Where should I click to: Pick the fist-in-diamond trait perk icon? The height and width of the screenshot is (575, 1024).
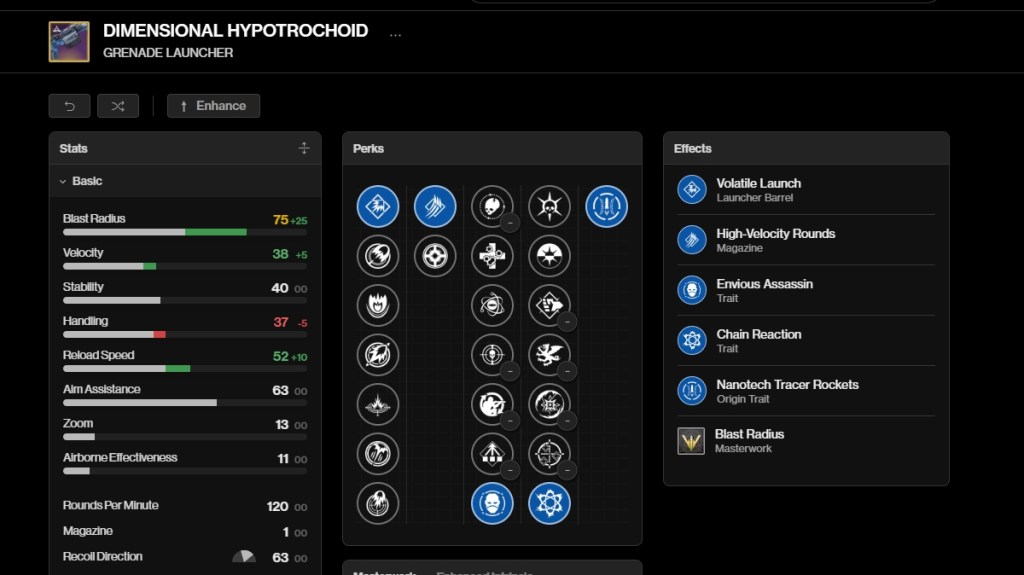coord(549,305)
